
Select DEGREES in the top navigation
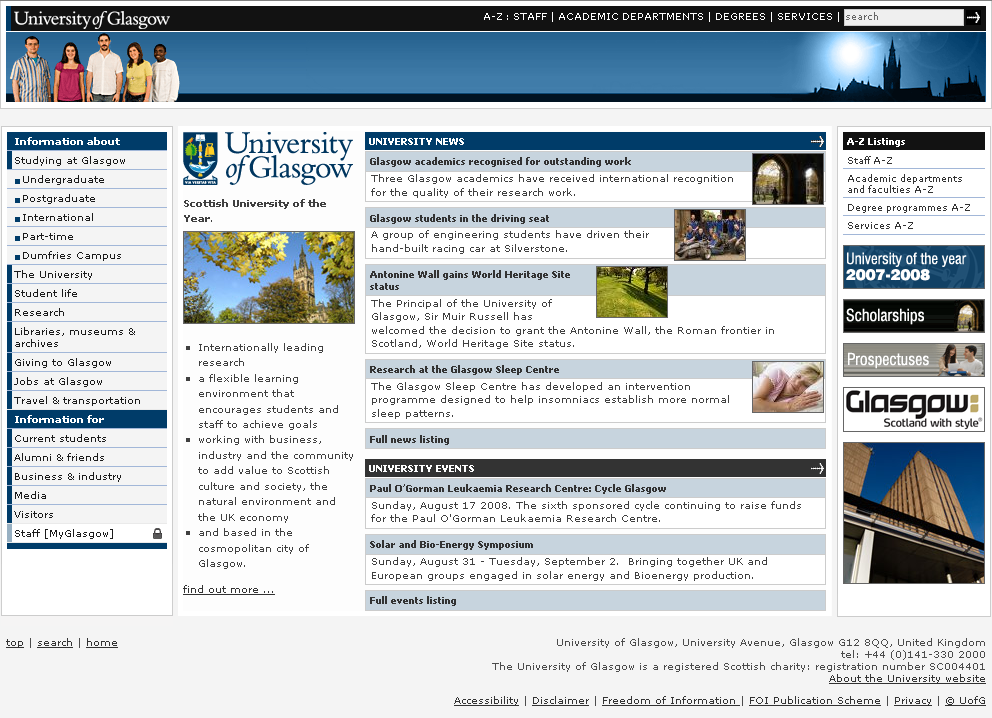click(740, 16)
